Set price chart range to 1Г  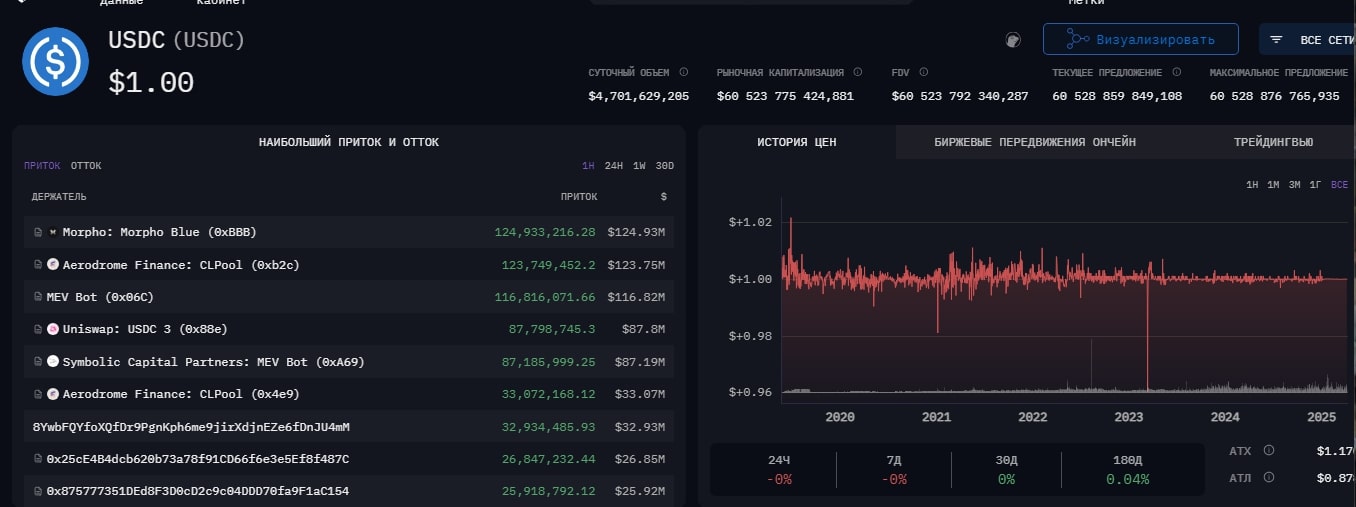coord(1316,185)
